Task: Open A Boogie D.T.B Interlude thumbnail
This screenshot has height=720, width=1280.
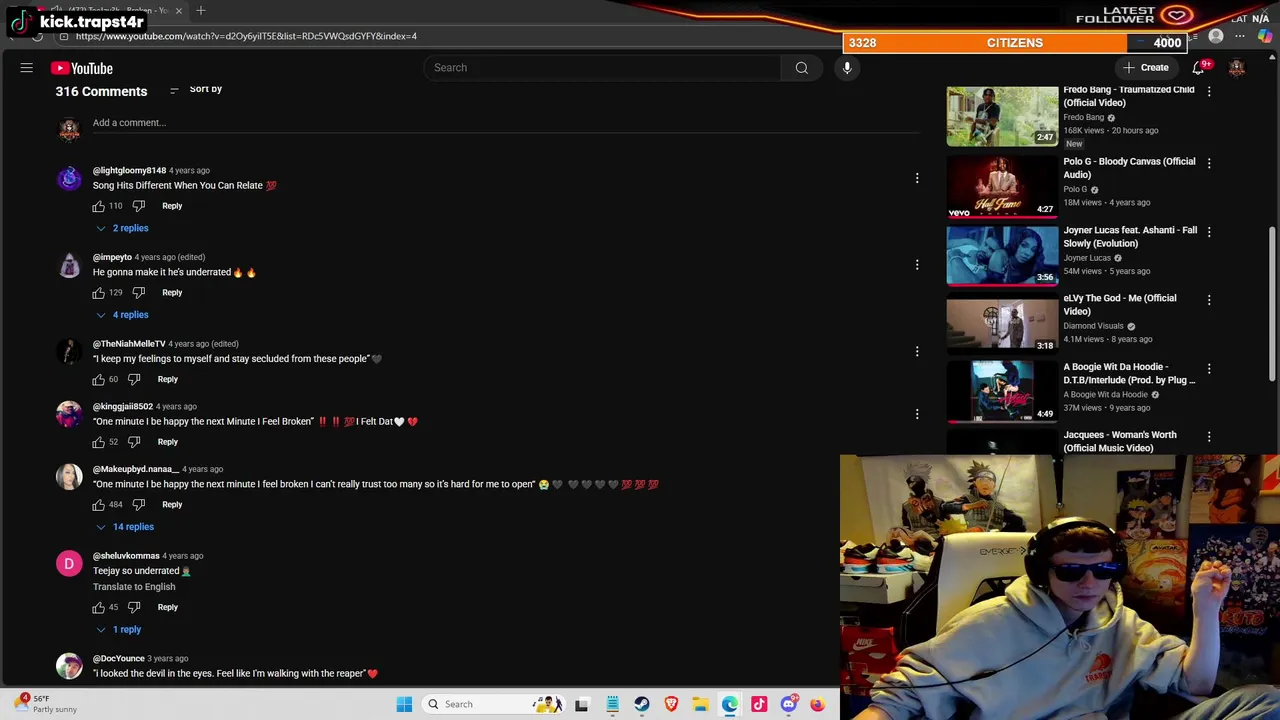Action: click(x=1002, y=391)
